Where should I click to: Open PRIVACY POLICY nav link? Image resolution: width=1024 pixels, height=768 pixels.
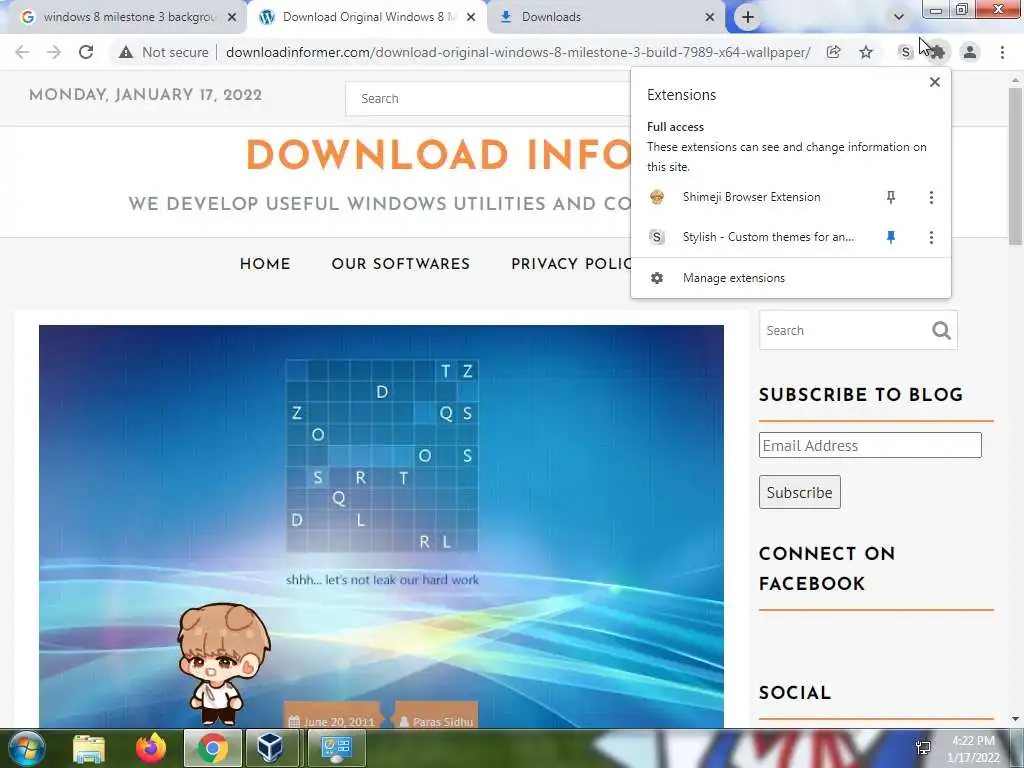coord(571,264)
